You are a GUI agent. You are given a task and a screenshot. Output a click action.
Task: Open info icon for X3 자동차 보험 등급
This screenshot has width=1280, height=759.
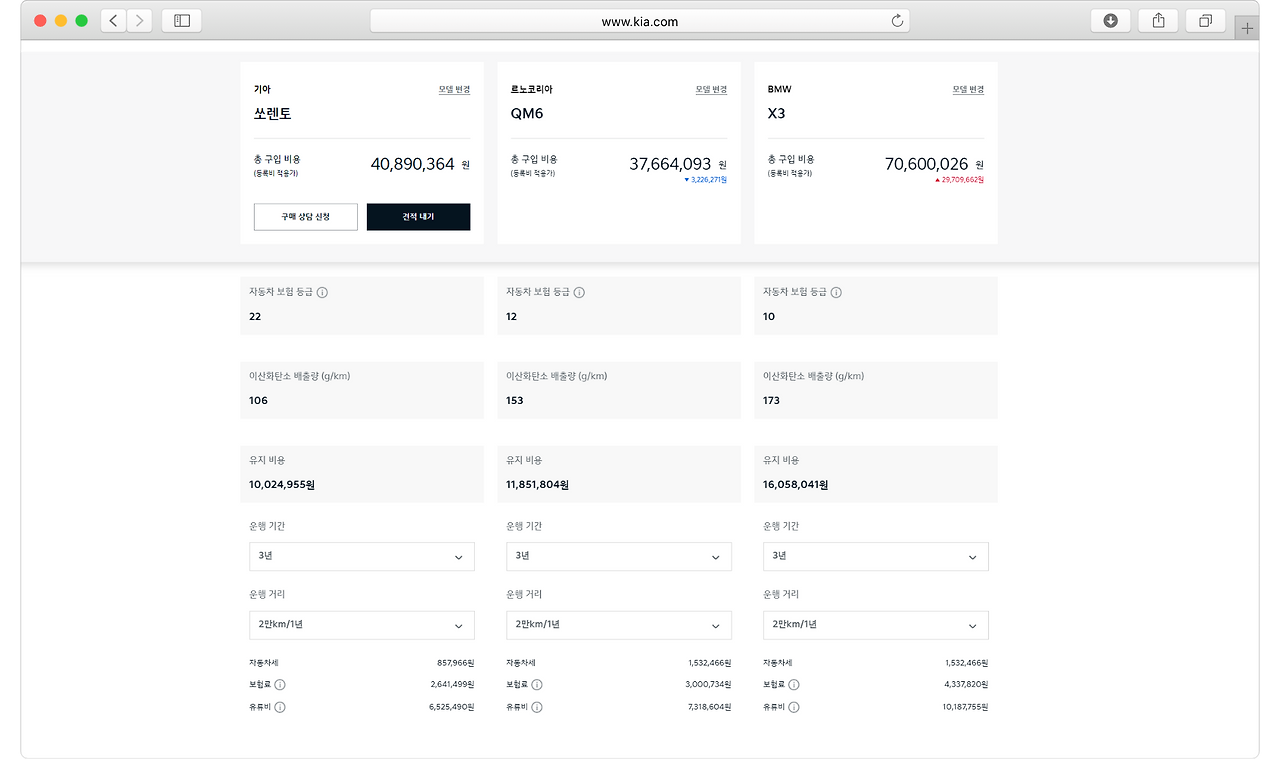pos(836,293)
